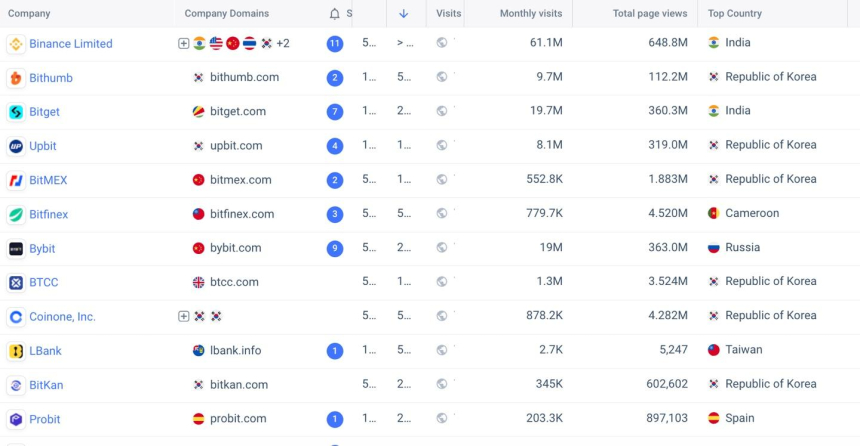
Task: Click the Binance Limited logo icon
Action: 16,44
